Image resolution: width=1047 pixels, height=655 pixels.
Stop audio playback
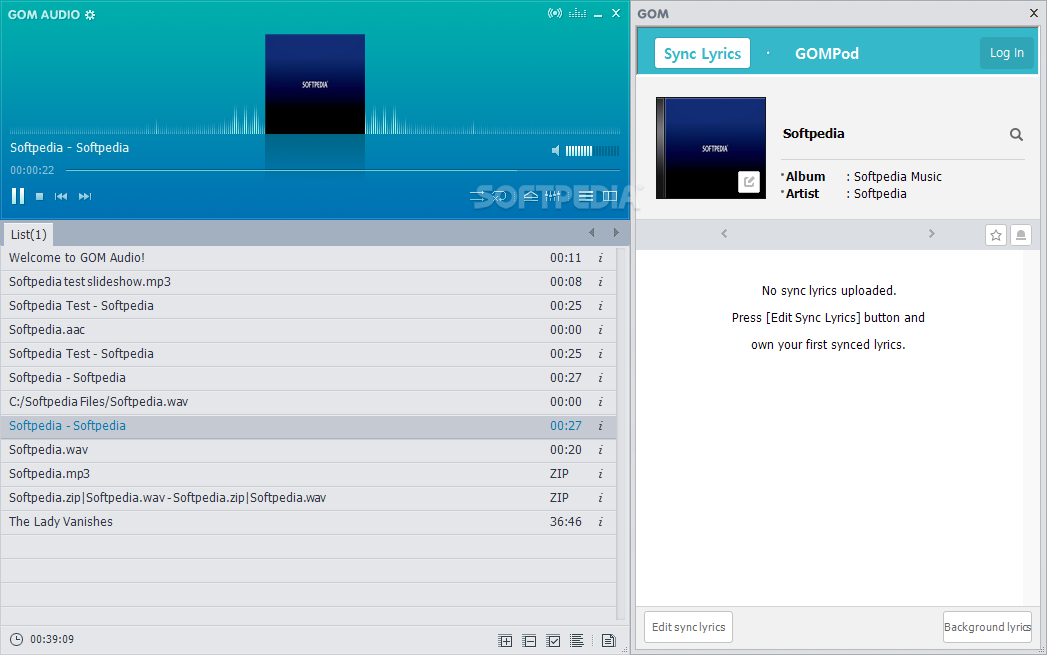pyautogui.click(x=40, y=197)
